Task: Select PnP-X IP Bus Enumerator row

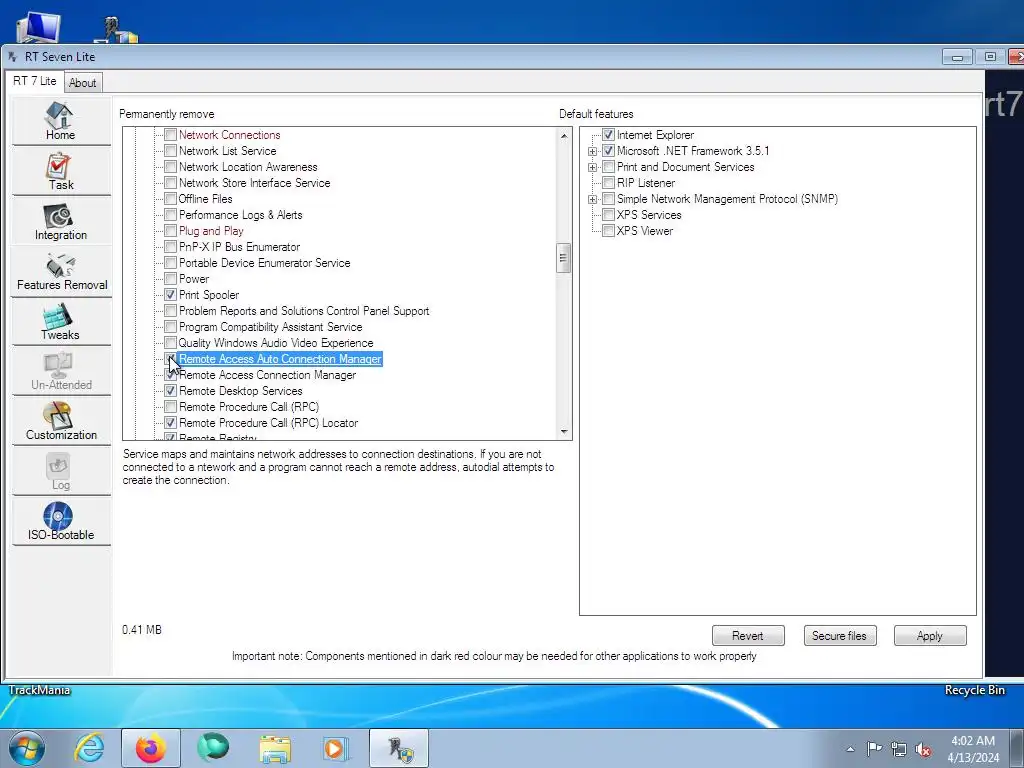Action: tap(240, 247)
